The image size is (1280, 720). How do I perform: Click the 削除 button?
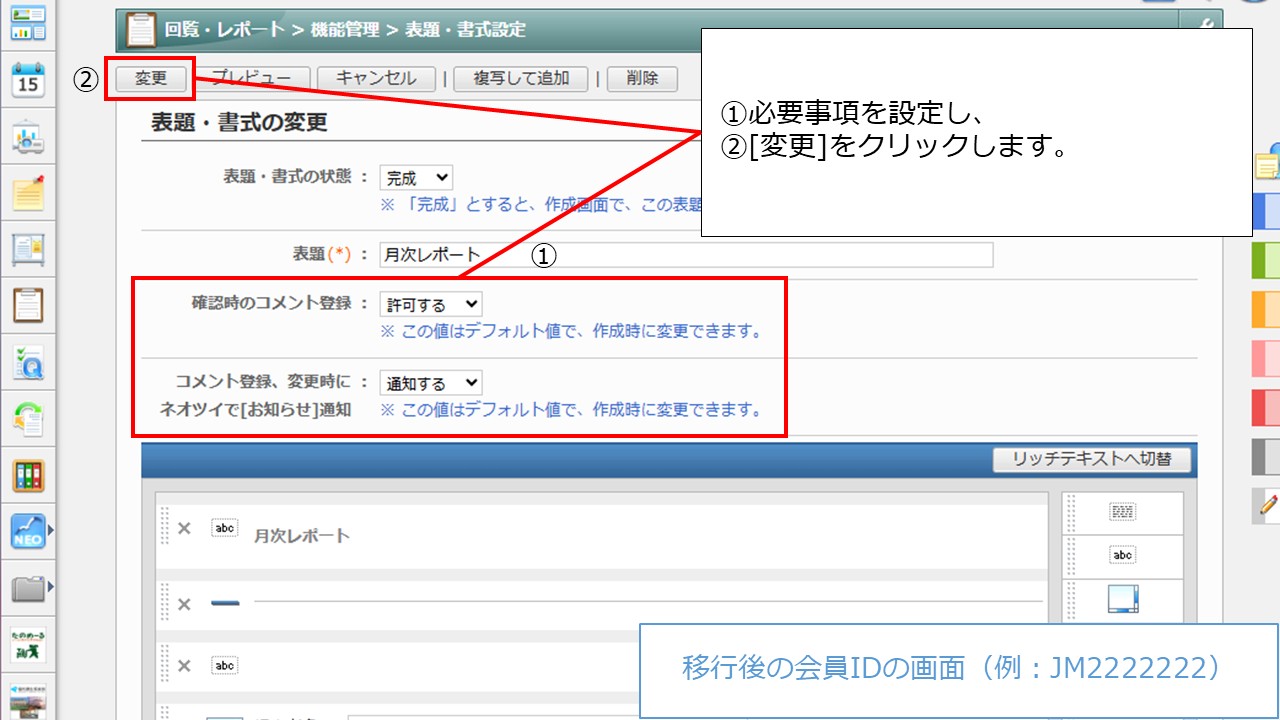641,79
